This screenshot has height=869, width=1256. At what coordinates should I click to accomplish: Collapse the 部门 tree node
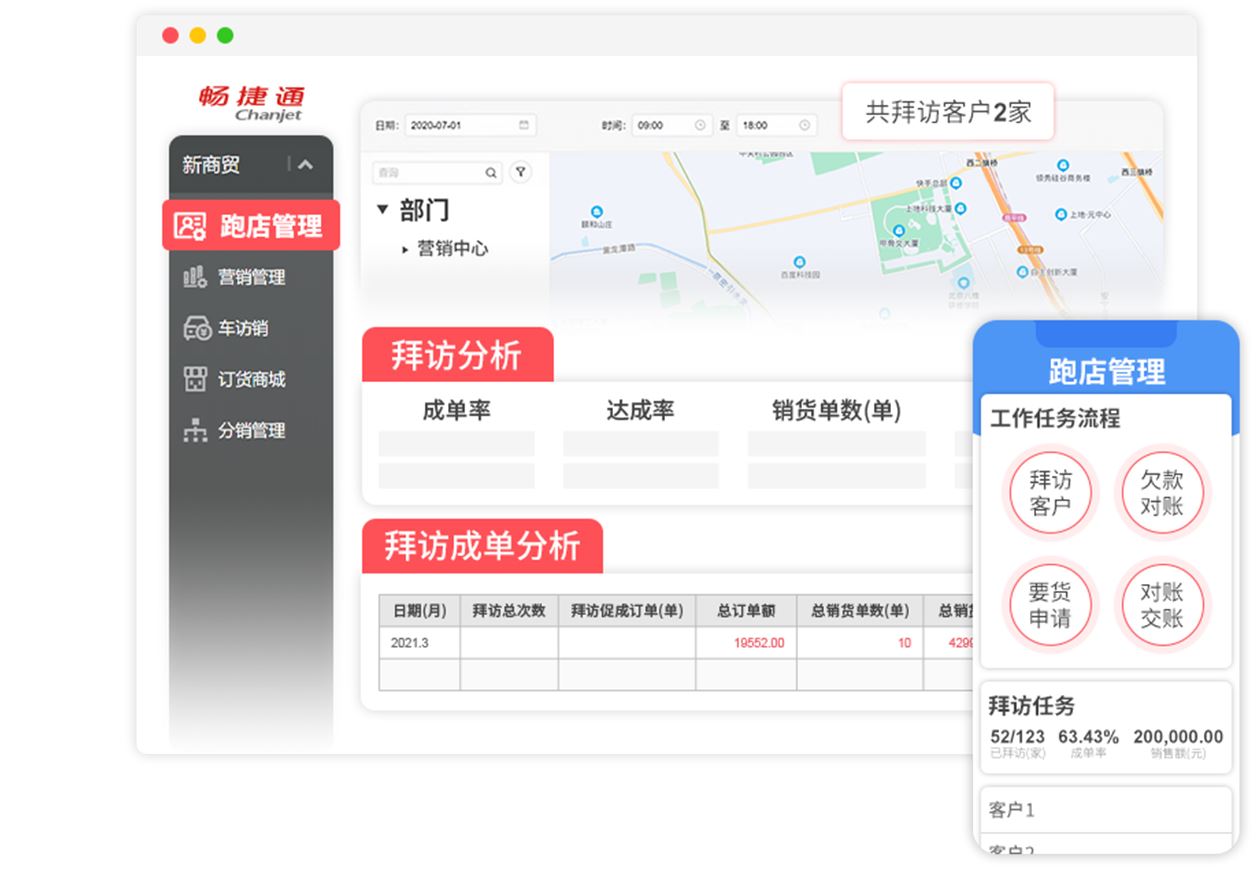pyautogui.click(x=382, y=210)
